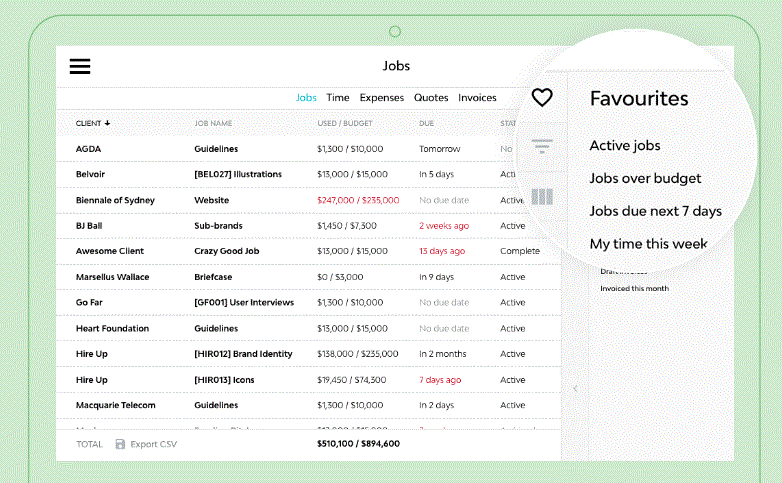Open the columns layout icon
The image size is (782, 483).
coord(542,197)
